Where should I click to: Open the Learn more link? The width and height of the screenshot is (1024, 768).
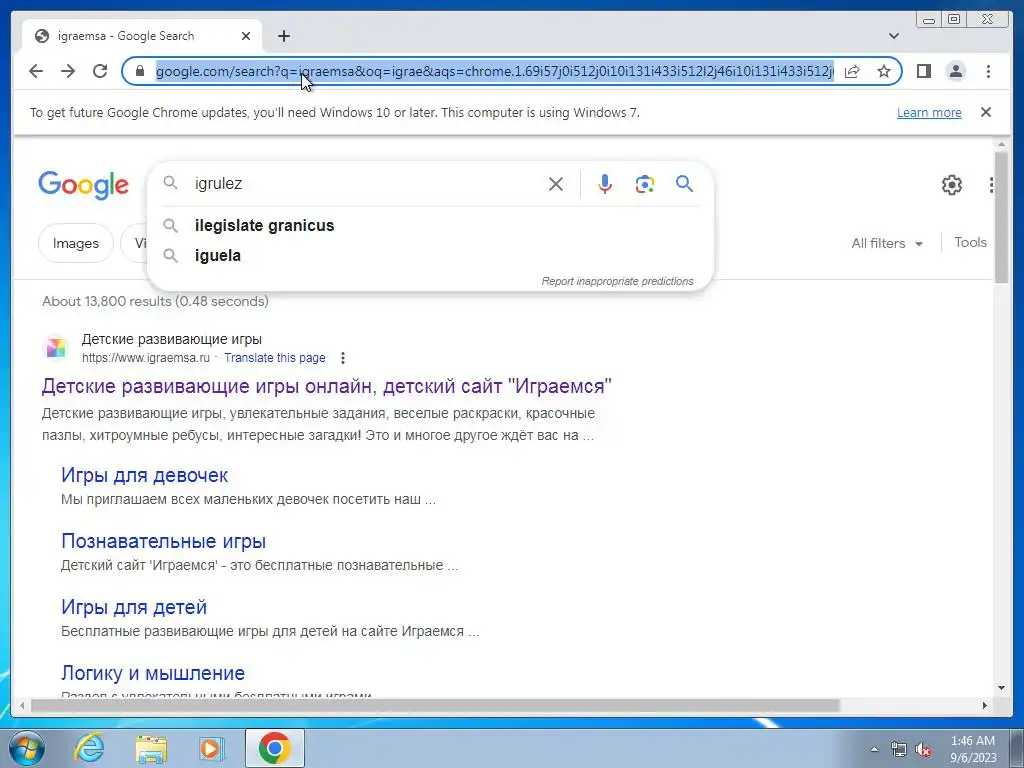point(929,112)
